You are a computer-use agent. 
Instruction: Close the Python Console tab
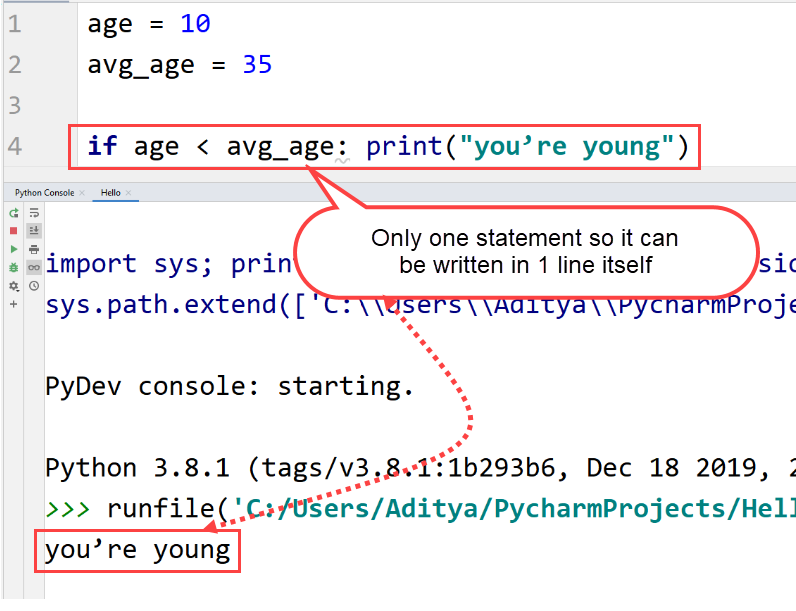click(x=82, y=193)
